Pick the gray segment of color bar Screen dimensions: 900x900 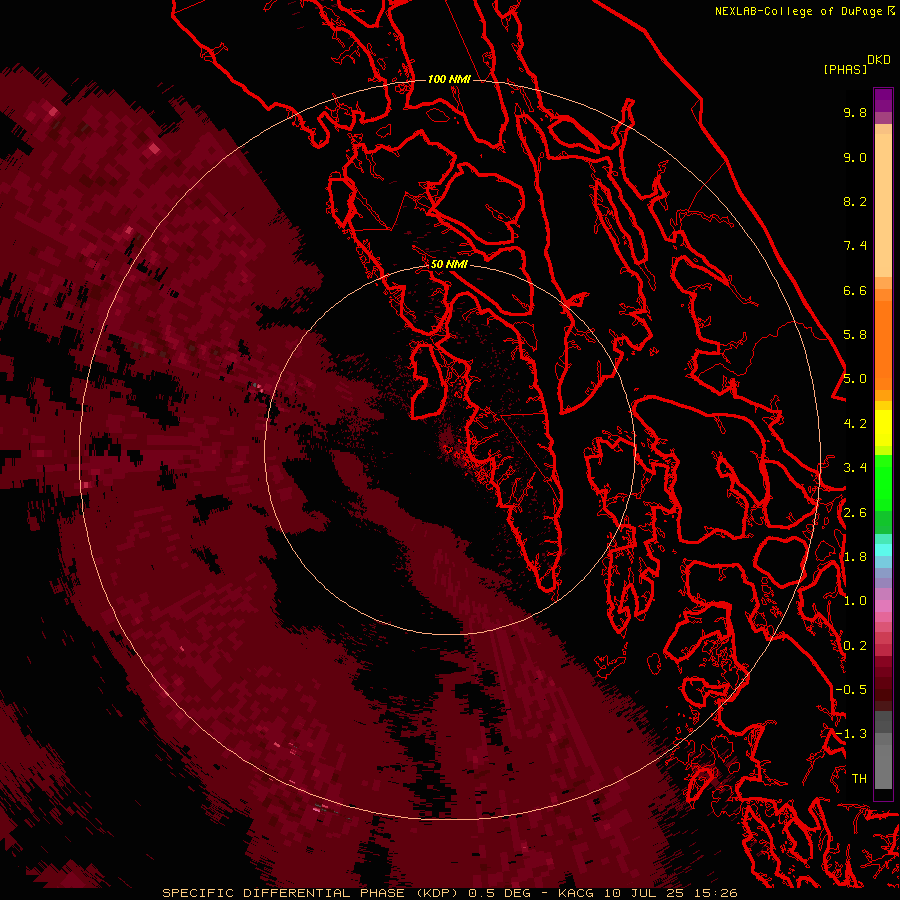(883, 749)
